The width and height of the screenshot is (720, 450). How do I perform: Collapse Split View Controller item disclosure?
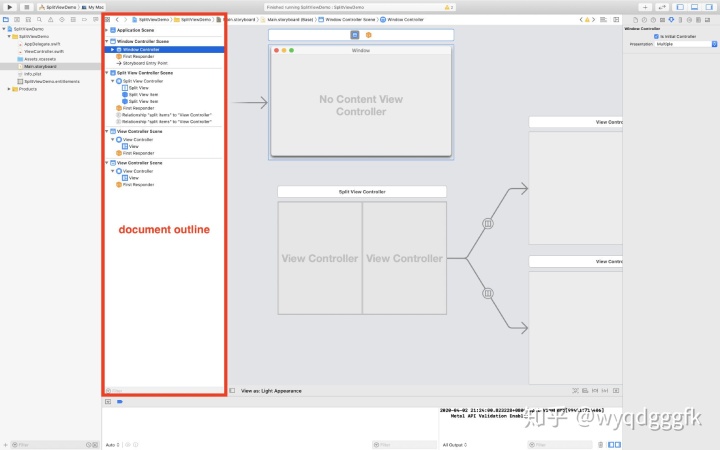click(x=112, y=81)
